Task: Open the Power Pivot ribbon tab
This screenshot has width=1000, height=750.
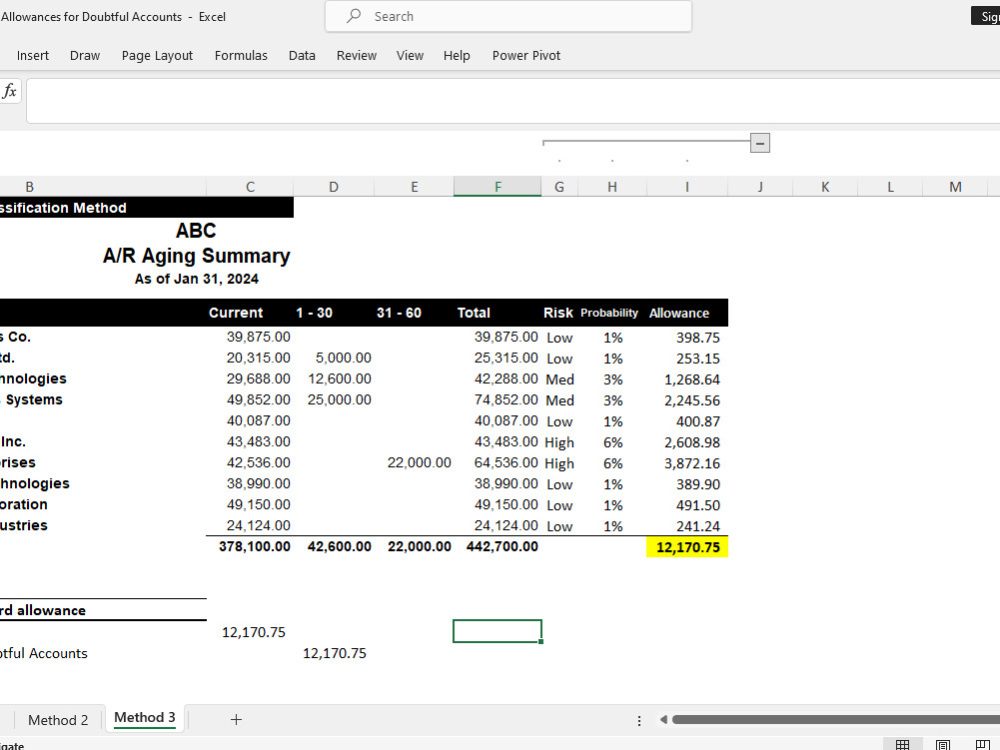Action: point(526,55)
